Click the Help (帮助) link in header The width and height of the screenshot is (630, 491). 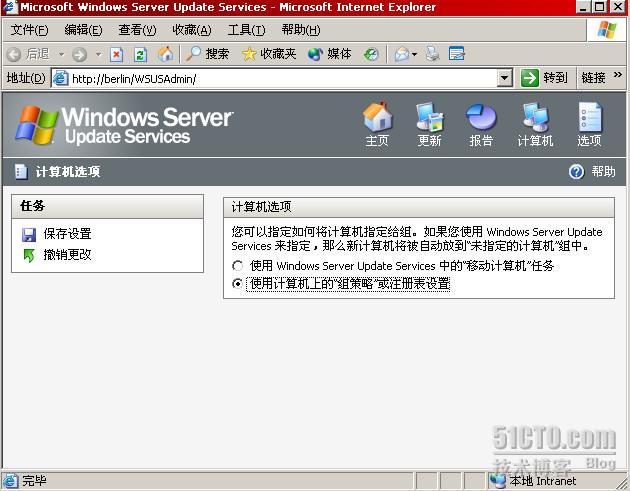click(603, 172)
